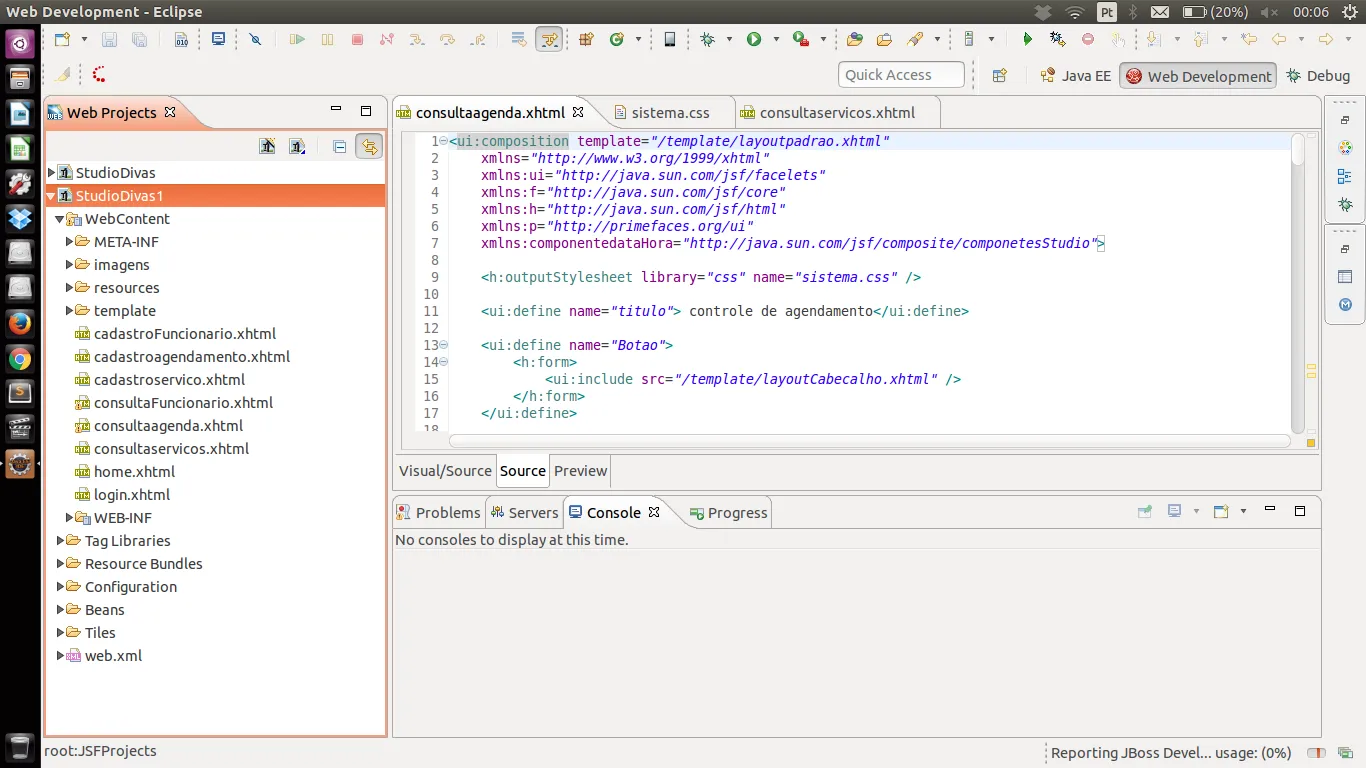Toggle Link with Editor in Web Projects
The width and height of the screenshot is (1366, 768).
point(369,147)
